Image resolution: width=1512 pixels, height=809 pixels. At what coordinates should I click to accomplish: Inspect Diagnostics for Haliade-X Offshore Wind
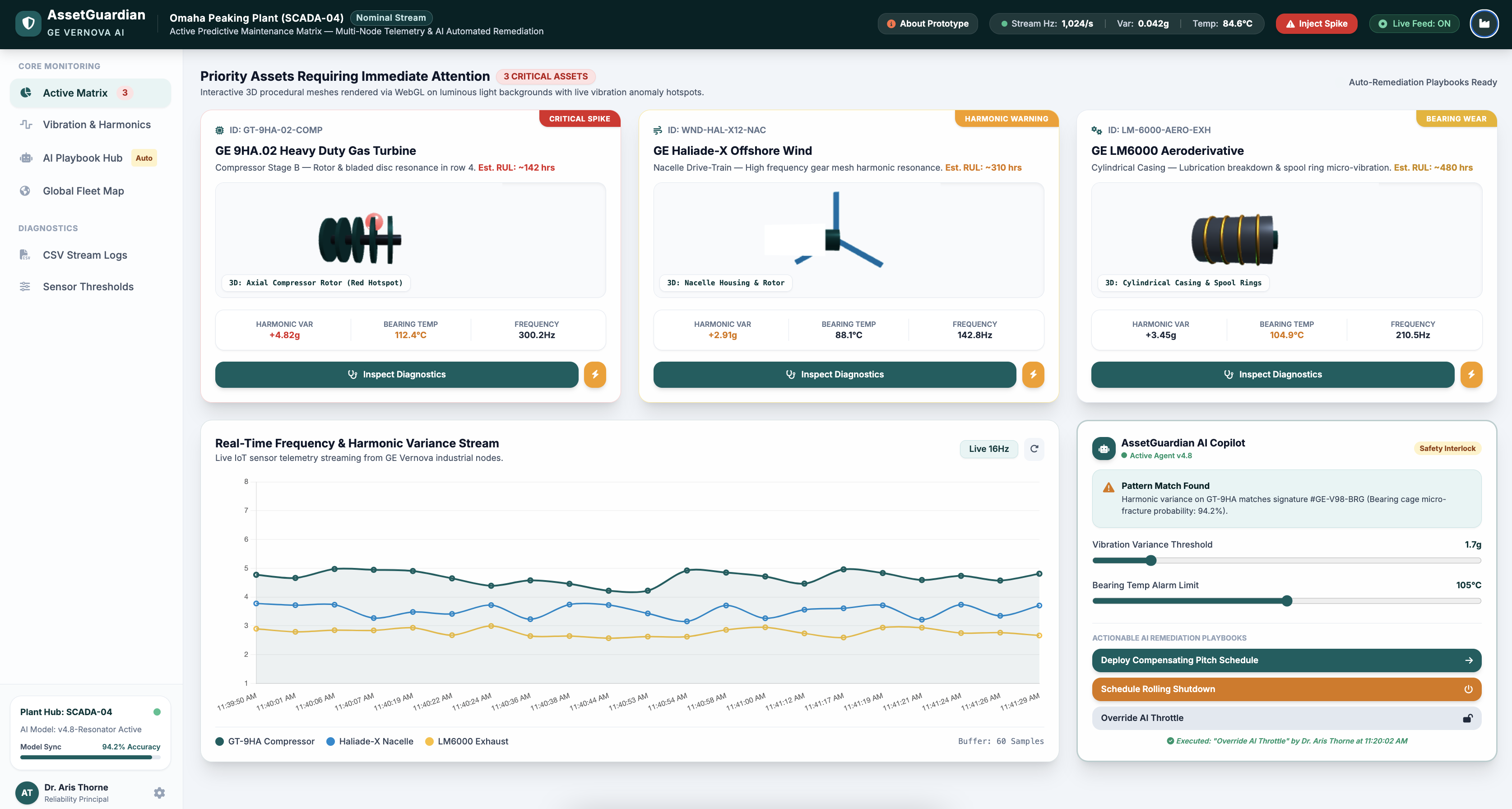click(x=835, y=375)
